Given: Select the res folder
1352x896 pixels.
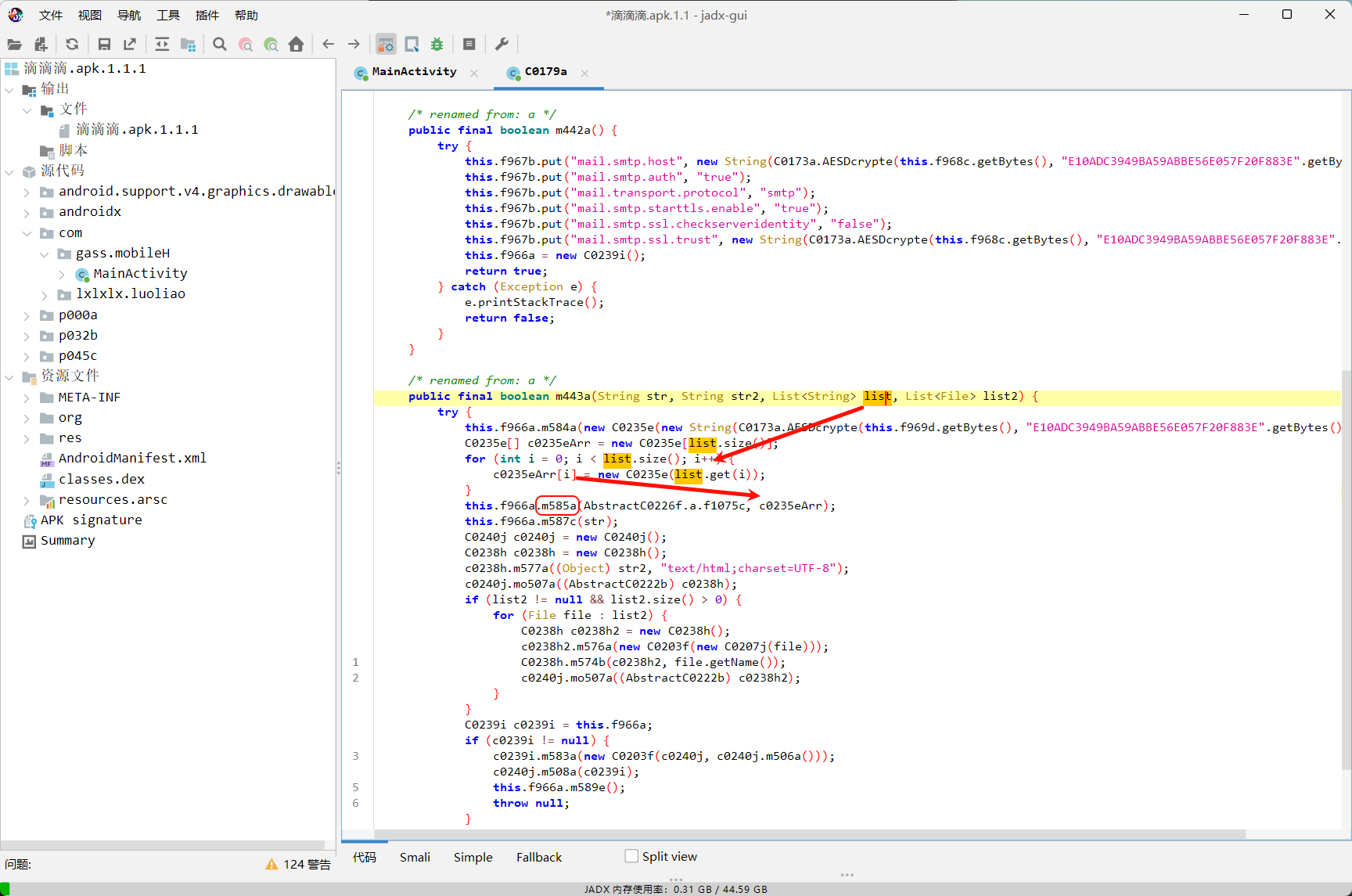Looking at the screenshot, I should pos(70,438).
